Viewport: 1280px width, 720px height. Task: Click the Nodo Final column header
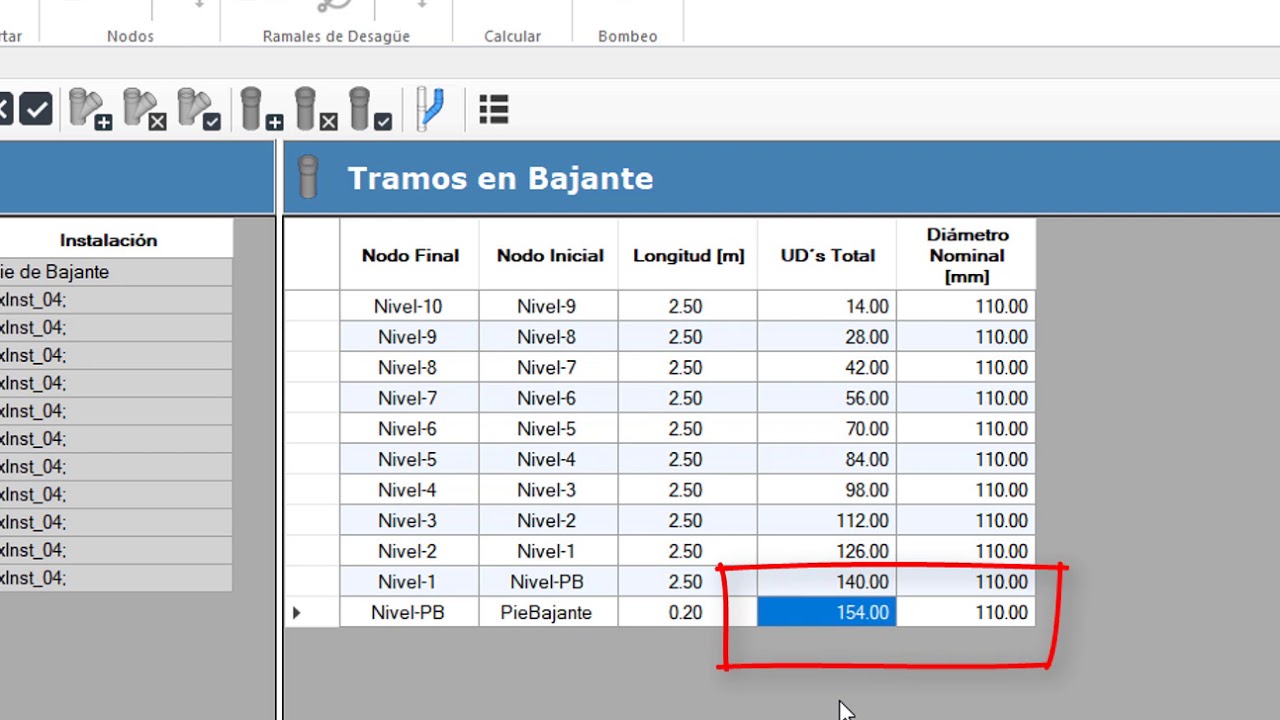pyautogui.click(x=410, y=255)
